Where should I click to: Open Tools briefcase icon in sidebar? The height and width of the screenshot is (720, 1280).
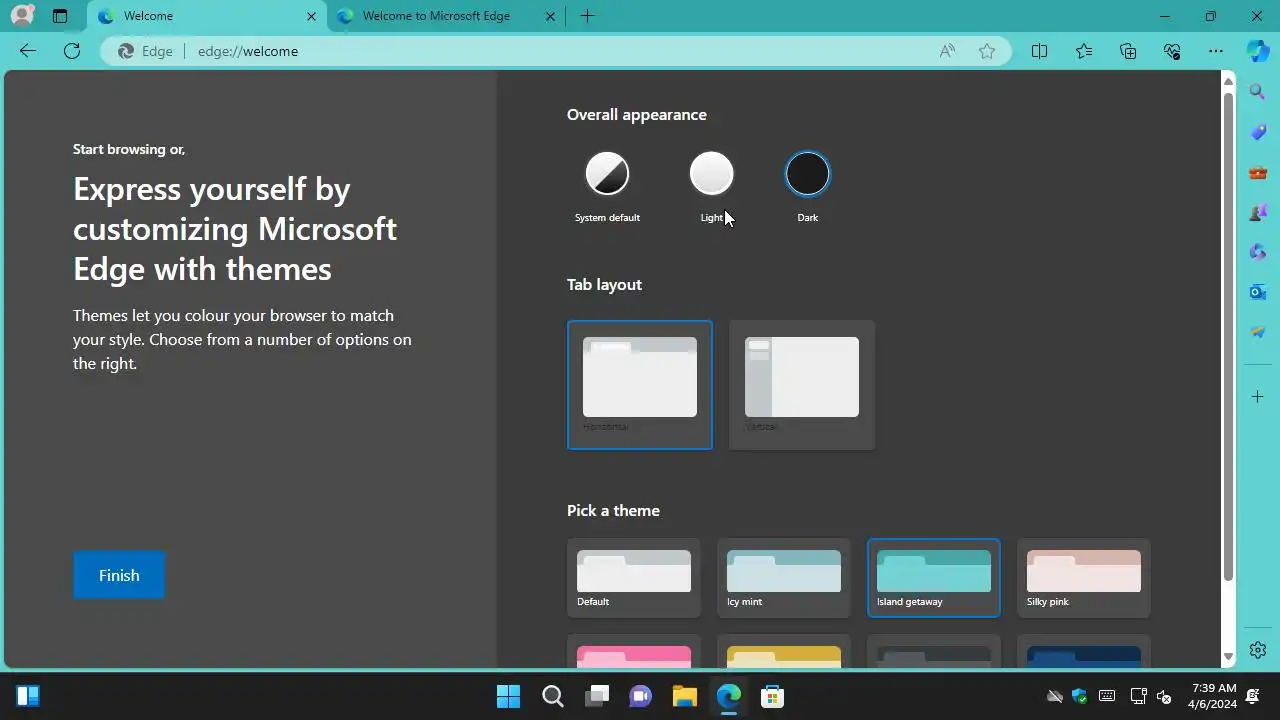pyautogui.click(x=1258, y=172)
